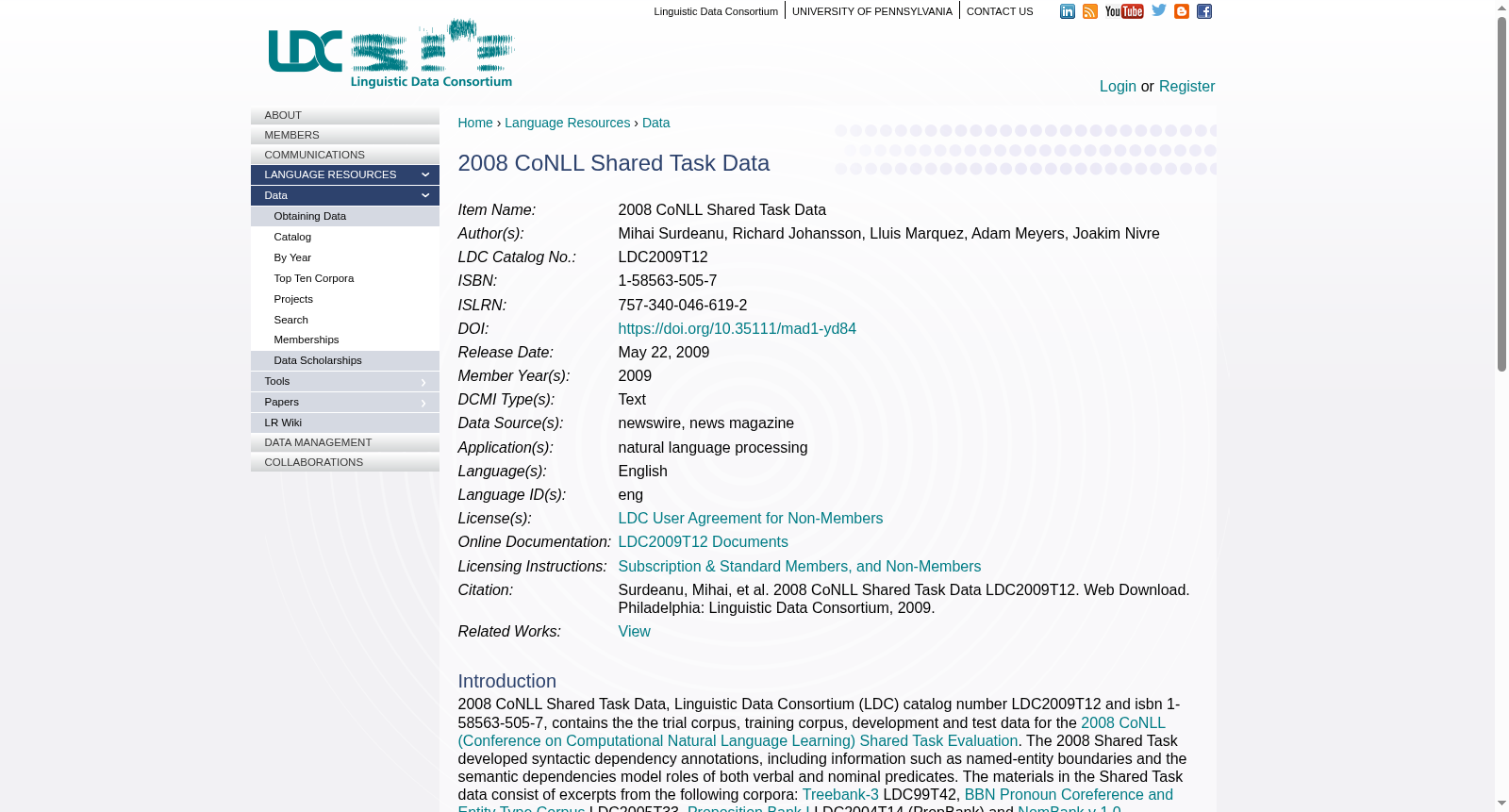Open the DOI link doi.org/10.35111/mad1-yd84
Image resolution: width=1509 pixels, height=812 pixels.
click(737, 328)
